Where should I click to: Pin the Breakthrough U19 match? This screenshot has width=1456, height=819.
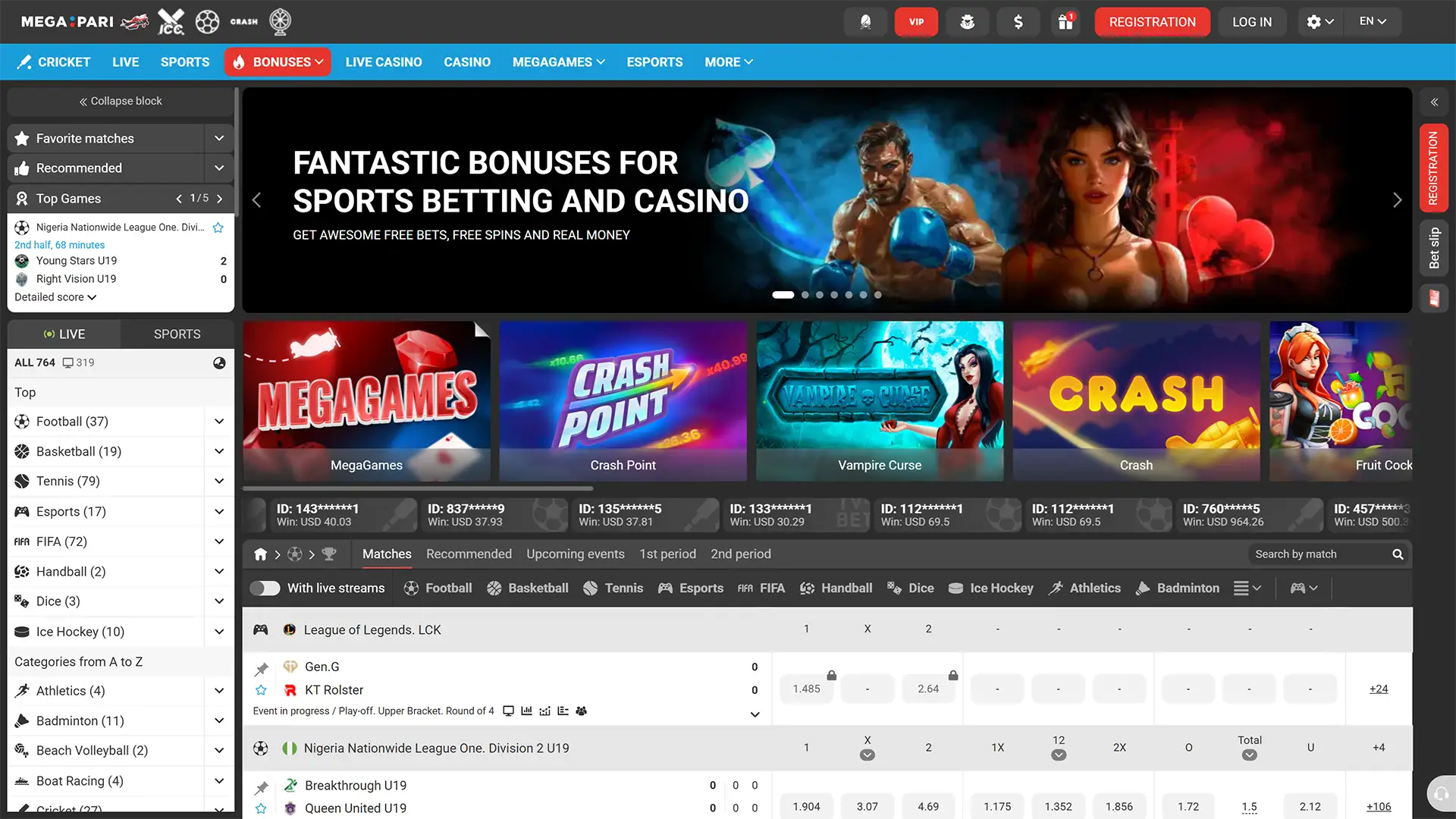(262, 787)
